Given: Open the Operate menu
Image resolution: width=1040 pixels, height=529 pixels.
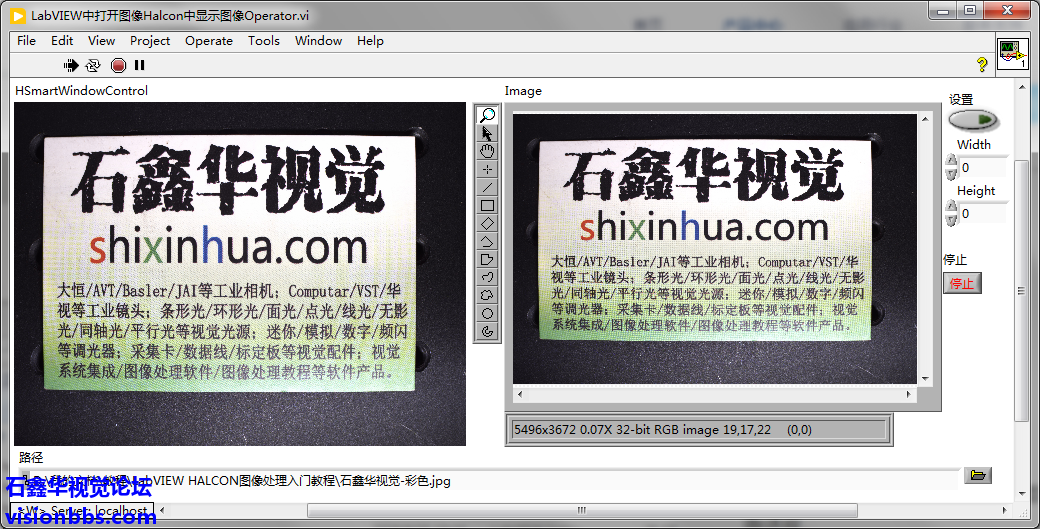Looking at the screenshot, I should (208, 41).
